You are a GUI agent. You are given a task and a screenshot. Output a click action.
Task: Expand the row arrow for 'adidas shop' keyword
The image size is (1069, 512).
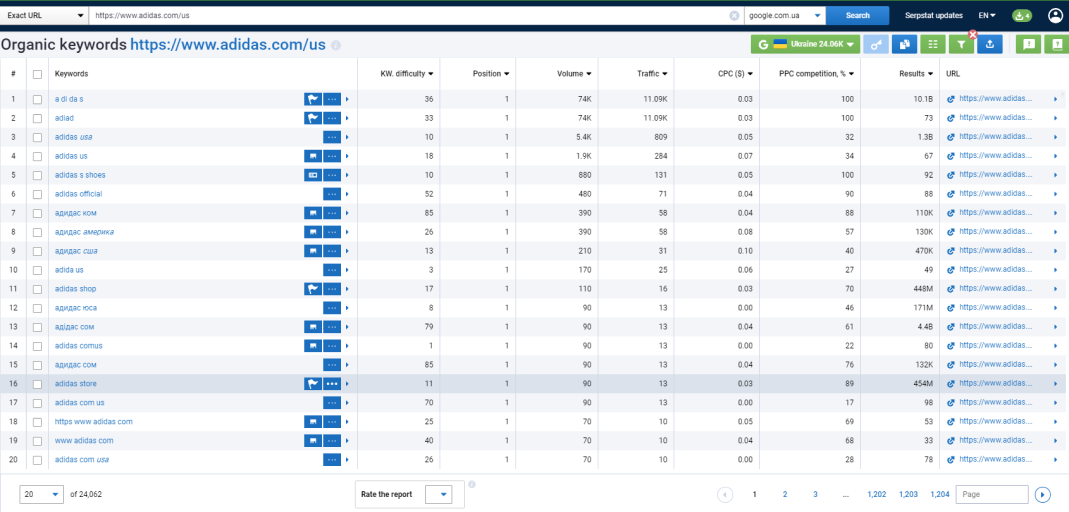click(x=347, y=289)
